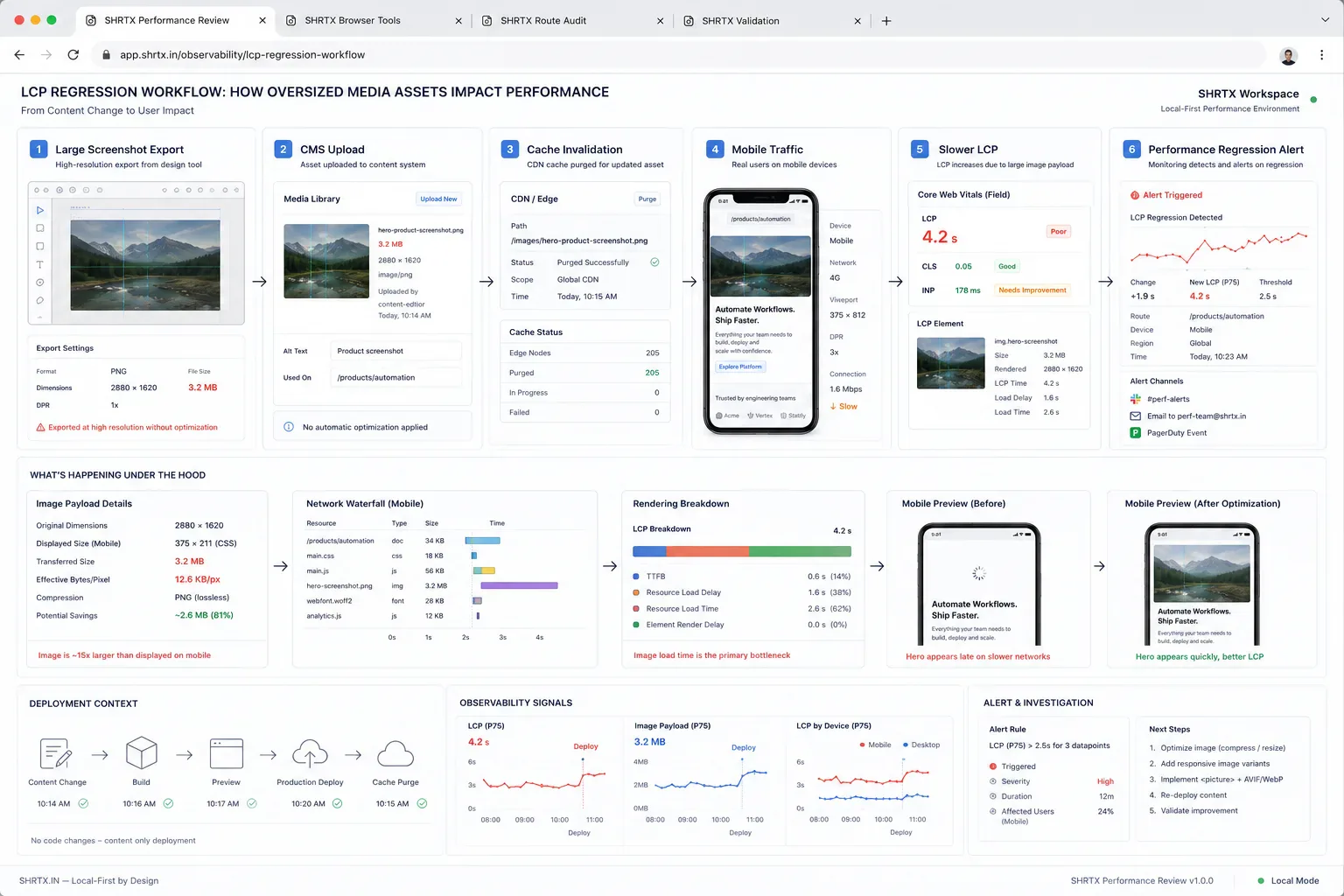This screenshot has width=1344, height=896.
Task: Toggle the Local Mode status indicator in footer
Action: [1260, 881]
